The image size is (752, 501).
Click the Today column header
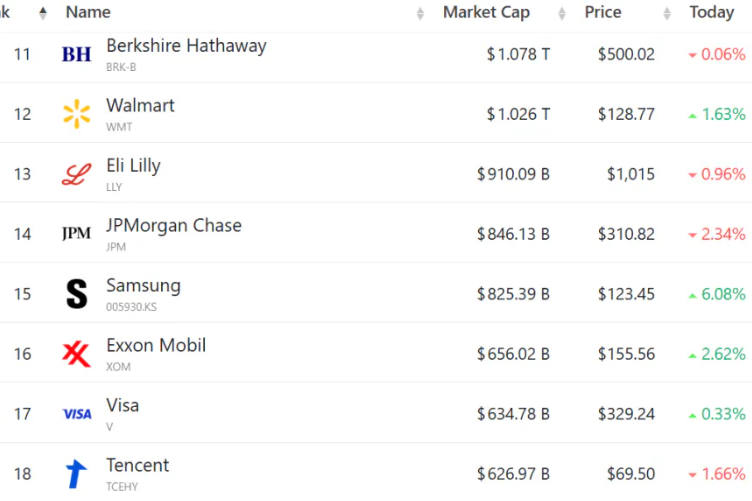click(711, 13)
